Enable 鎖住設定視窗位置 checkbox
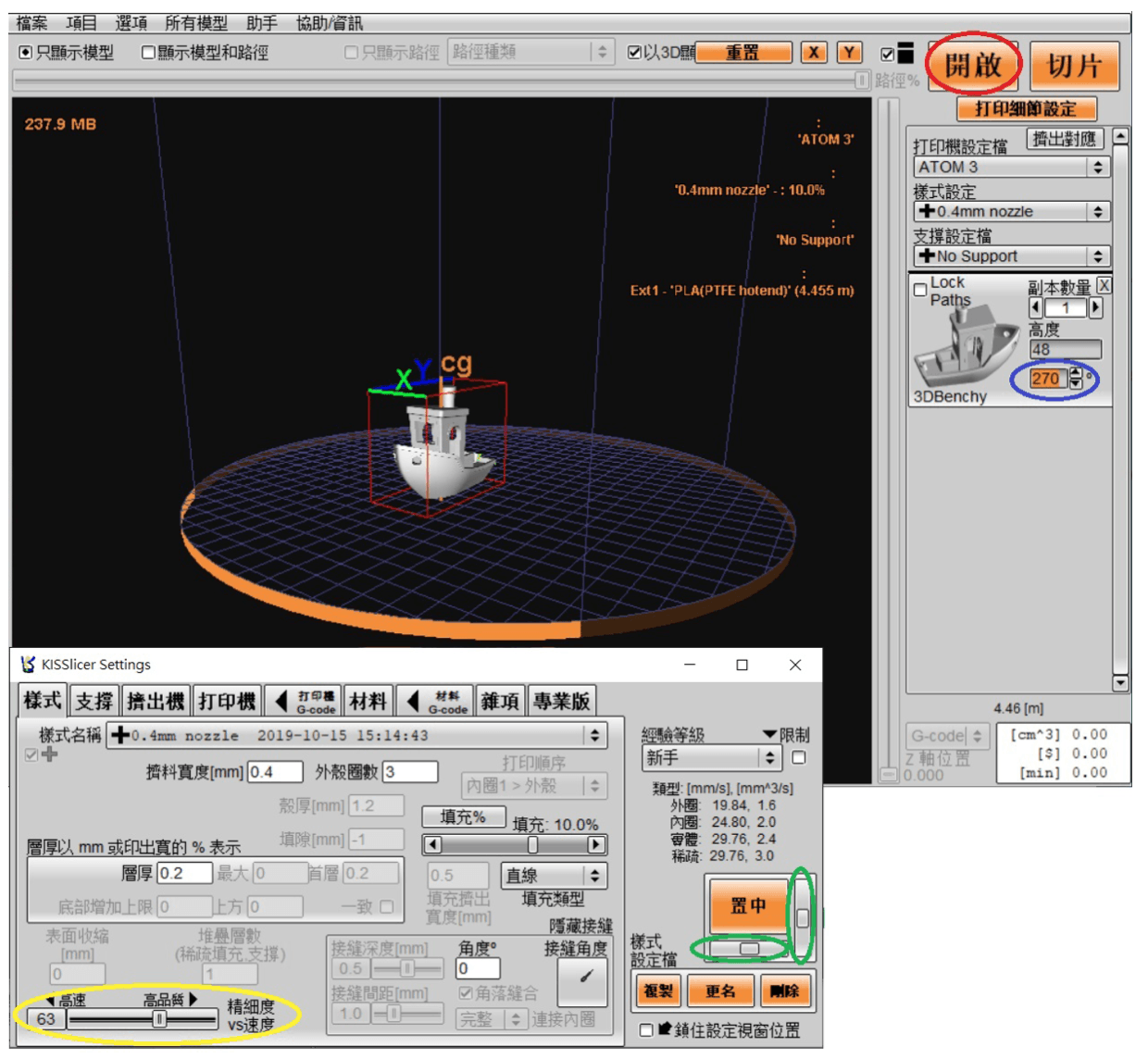 (646, 1029)
